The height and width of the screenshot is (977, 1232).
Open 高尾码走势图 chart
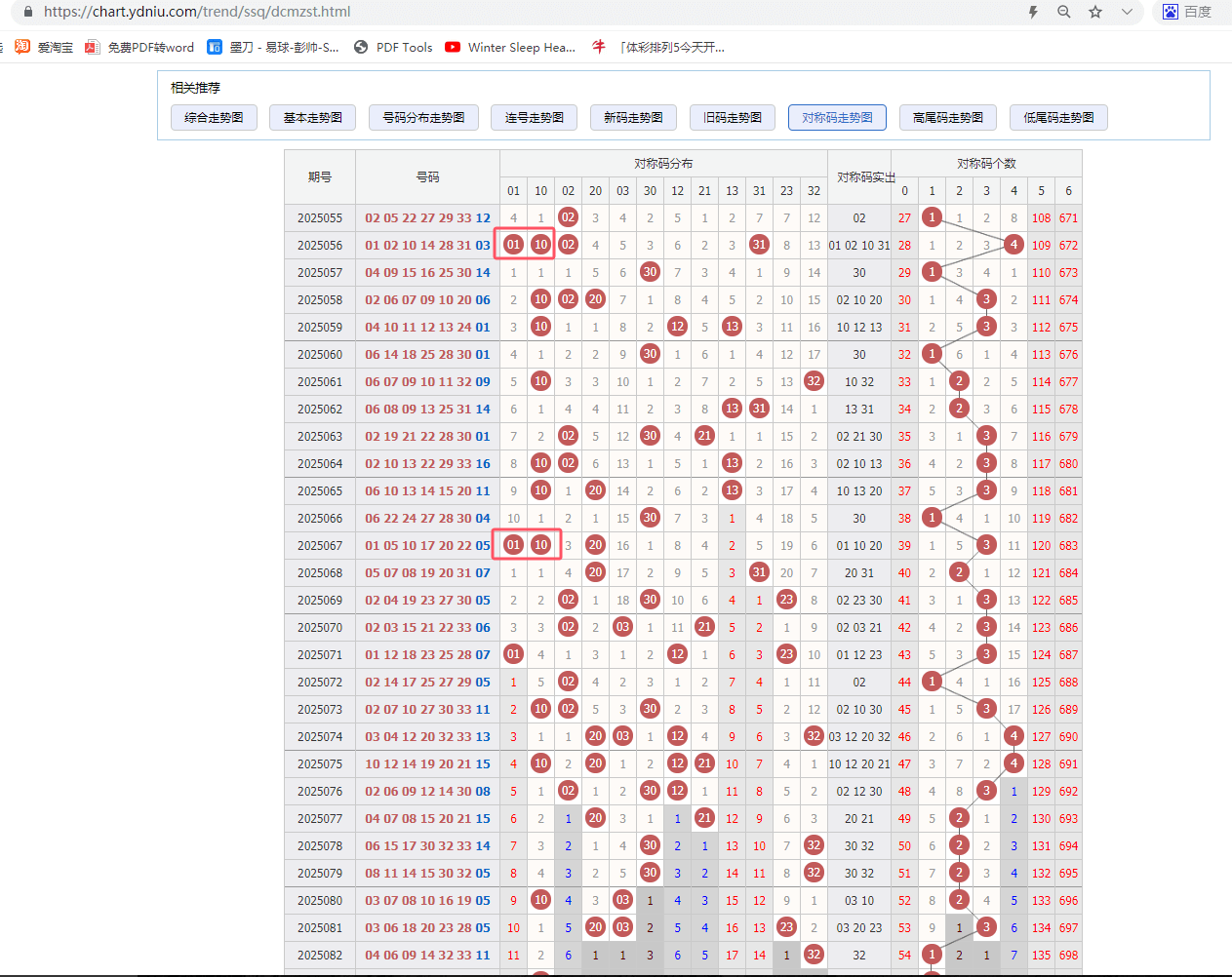coord(948,118)
